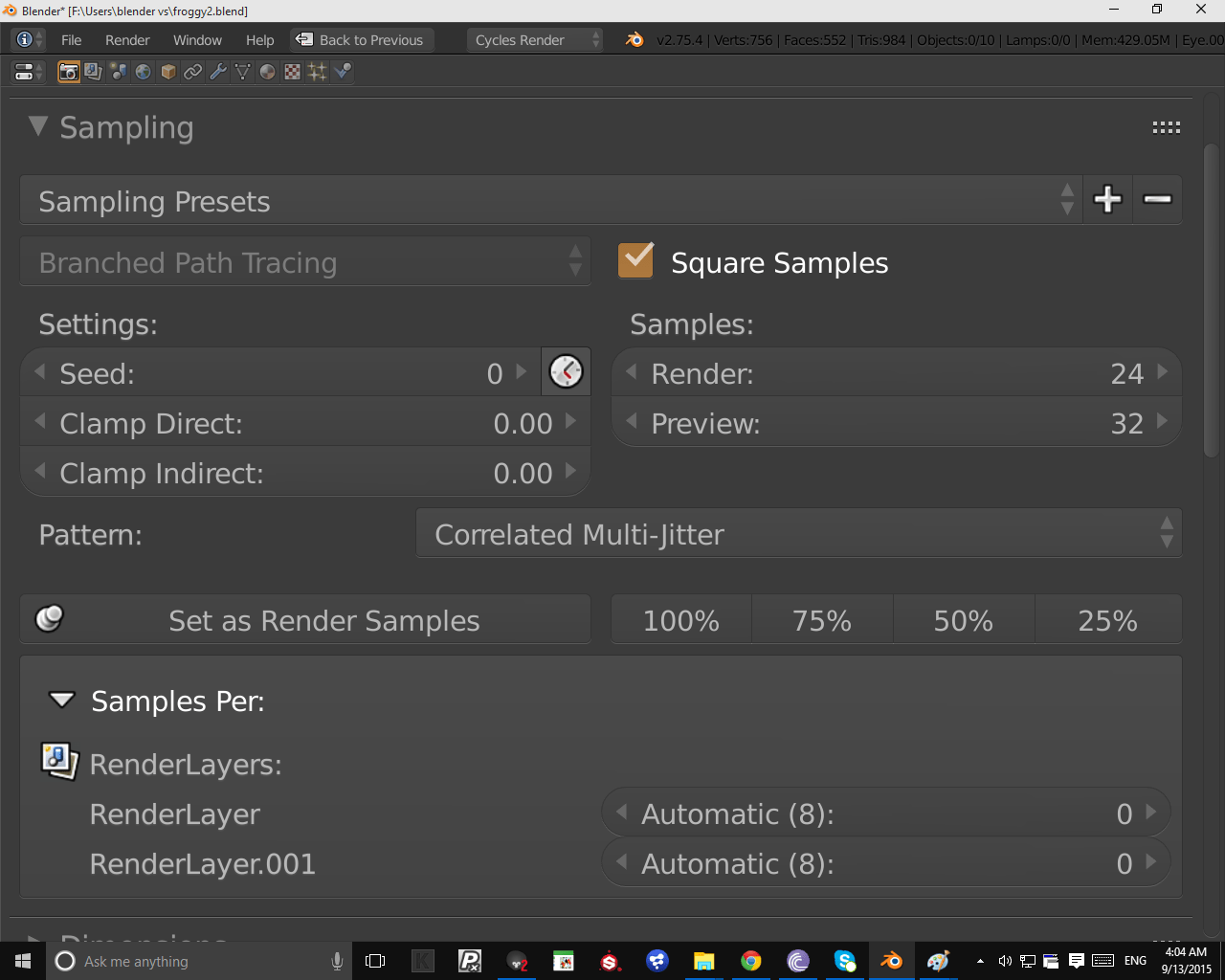Collapse the Samples Per section
Image resolution: width=1225 pixels, height=980 pixels.
61,701
